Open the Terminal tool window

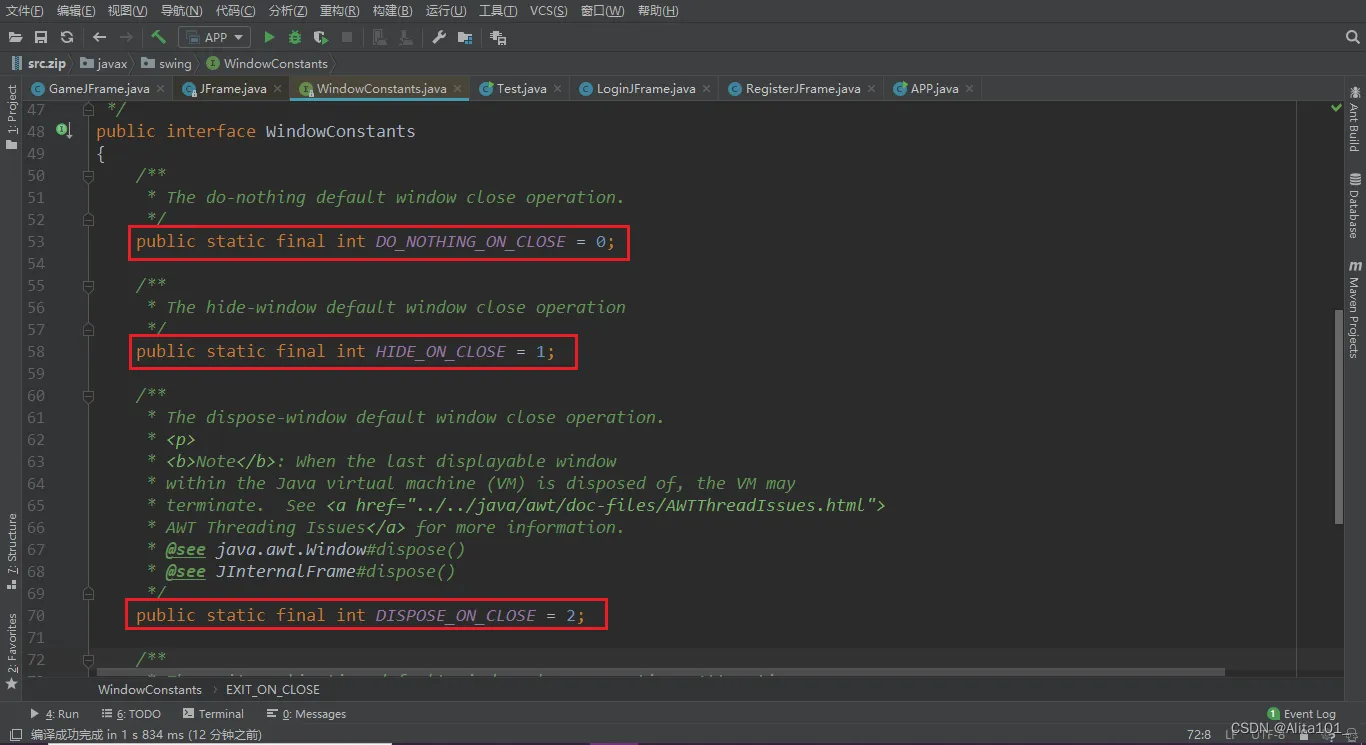click(213, 714)
